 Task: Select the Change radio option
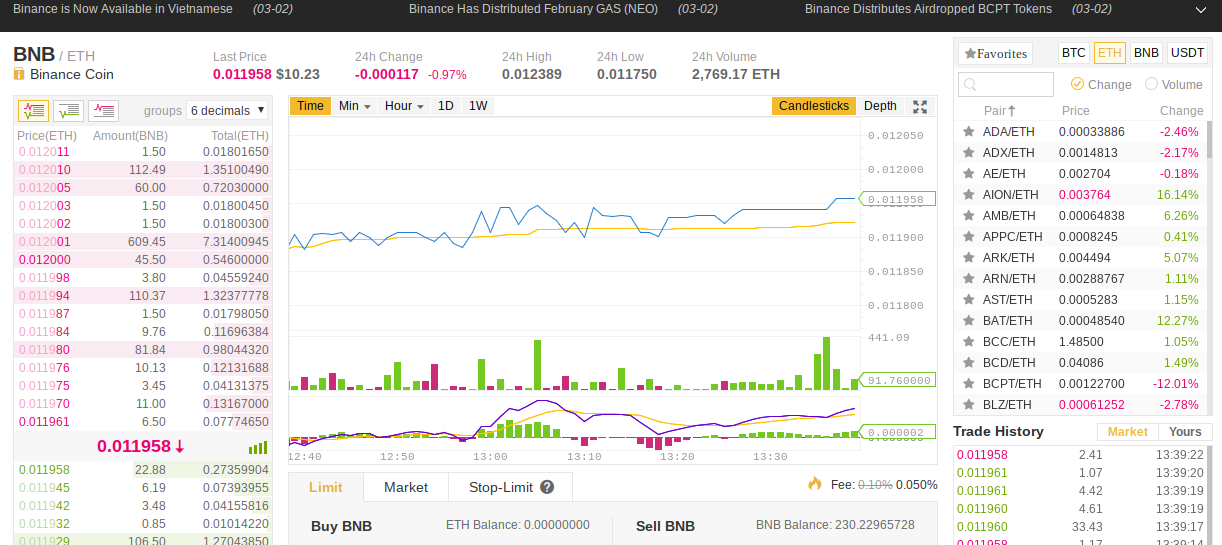(x=1077, y=84)
